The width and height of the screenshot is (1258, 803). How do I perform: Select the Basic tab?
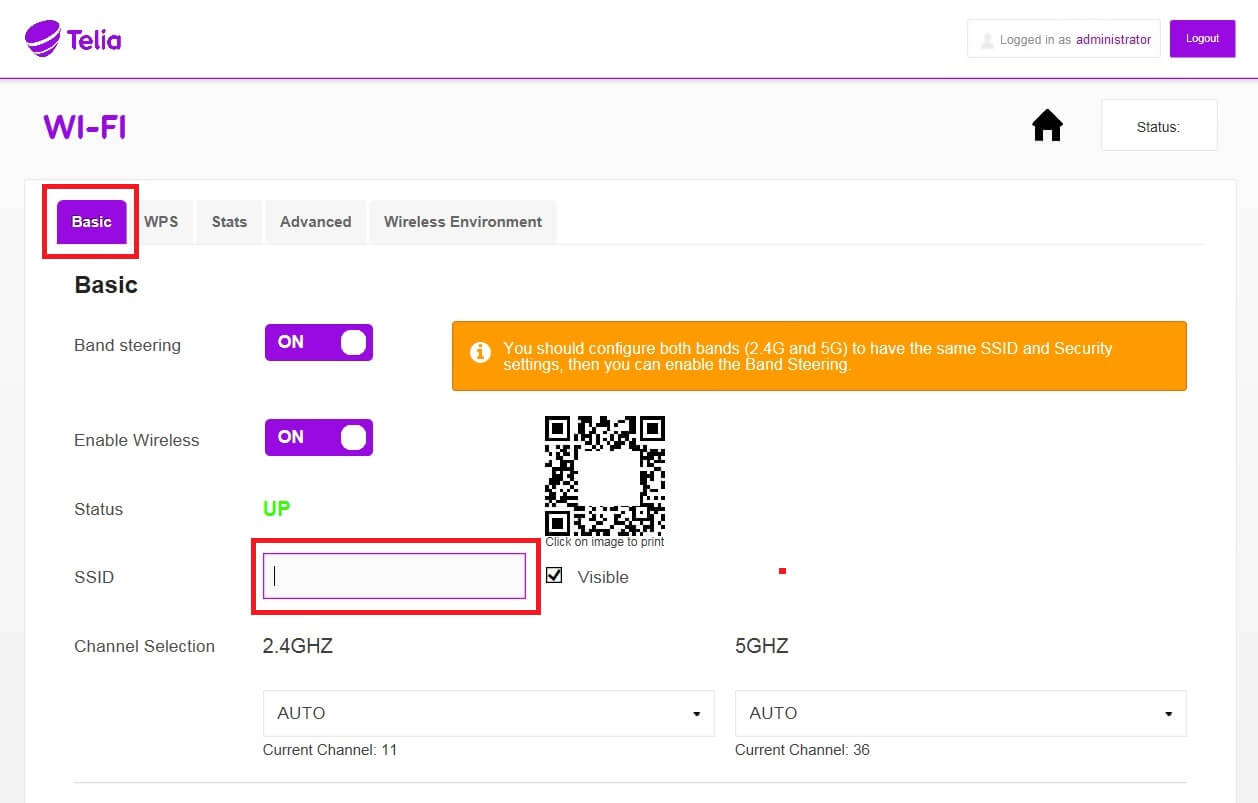[91, 222]
